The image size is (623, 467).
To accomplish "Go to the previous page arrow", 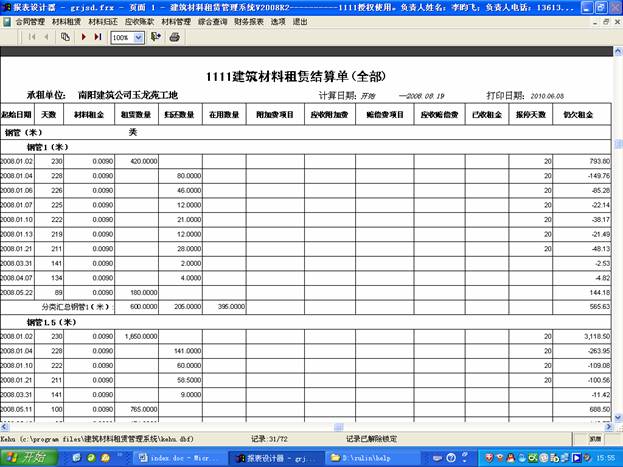I will [47, 37].
